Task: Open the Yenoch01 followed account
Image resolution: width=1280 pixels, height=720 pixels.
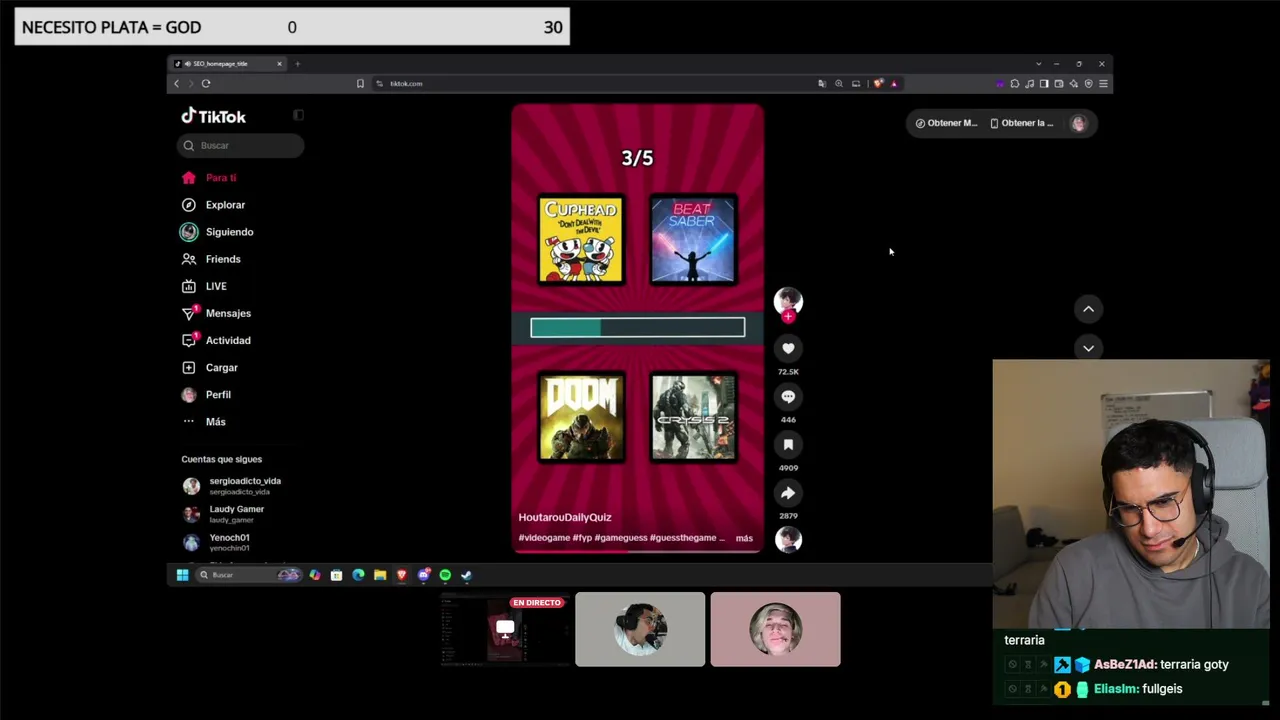Action: tap(217, 541)
